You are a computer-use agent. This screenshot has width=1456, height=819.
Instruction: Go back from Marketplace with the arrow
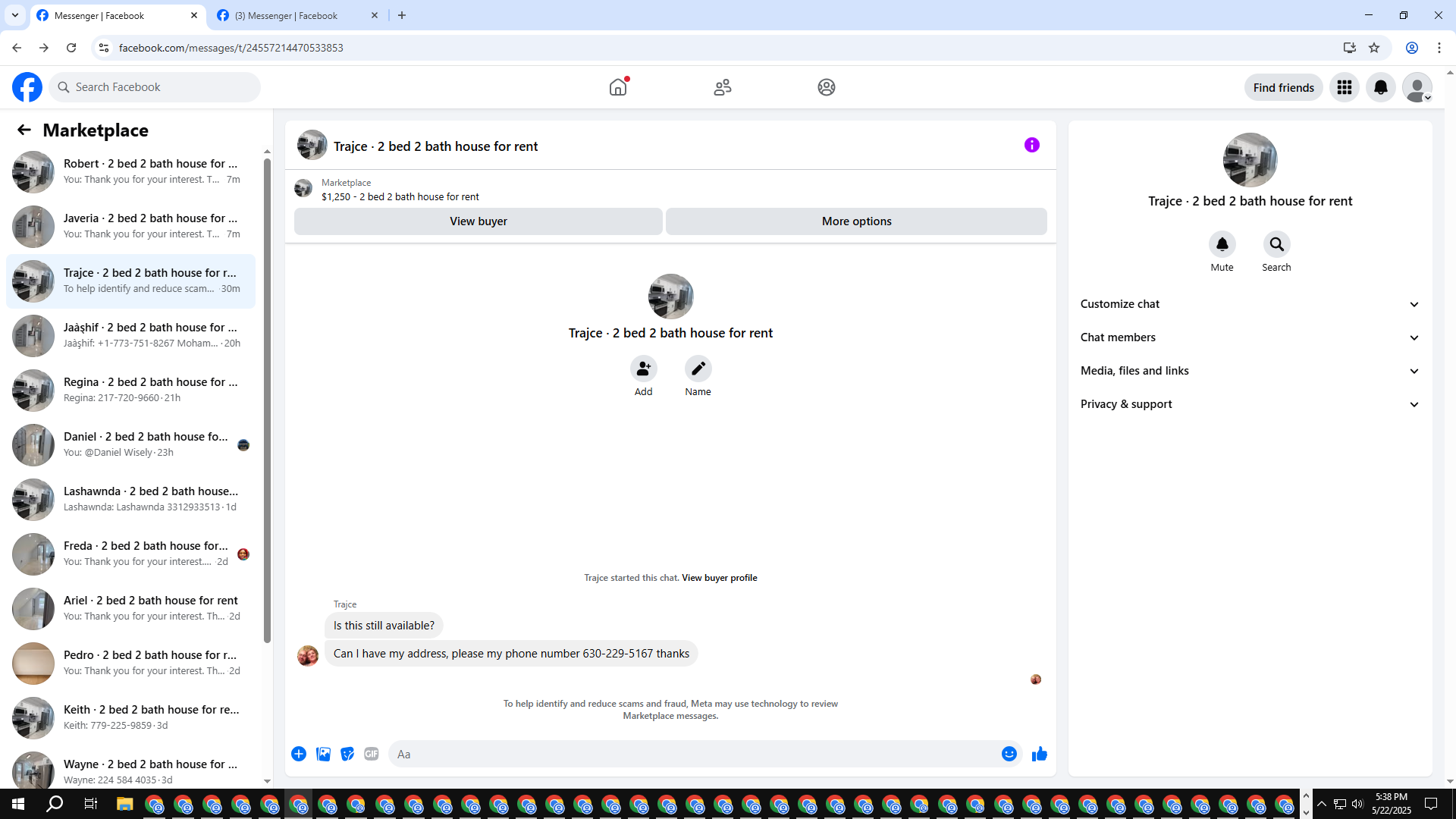24,130
